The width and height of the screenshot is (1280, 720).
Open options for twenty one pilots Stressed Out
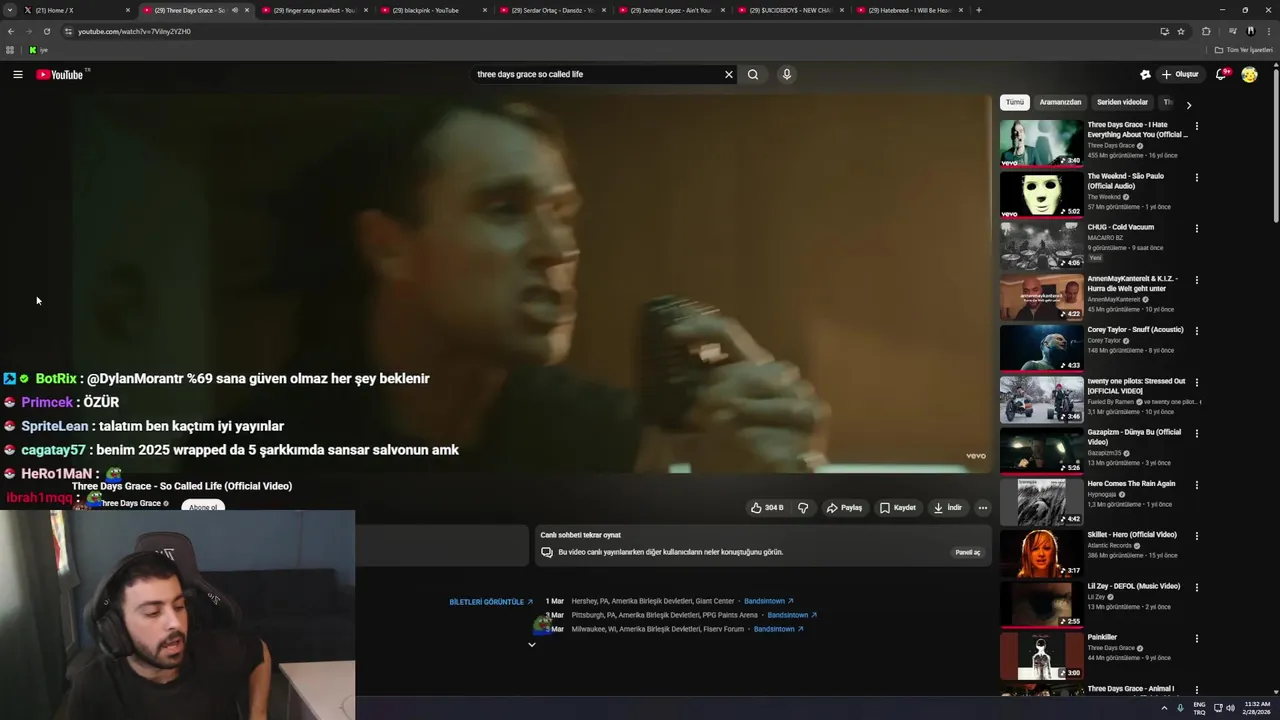pyautogui.click(x=1197, y=382)
